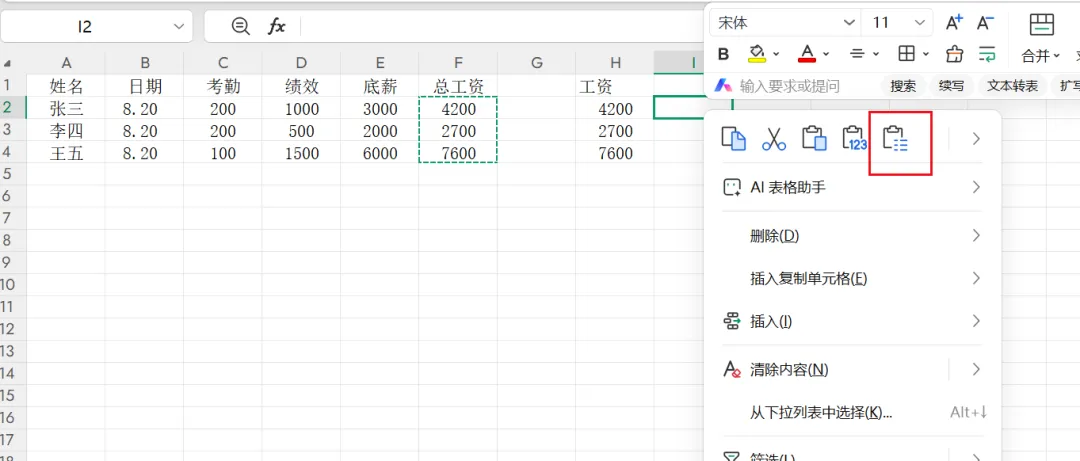Click the format painter brush icon
The image size is (1080, 461).
955,53
